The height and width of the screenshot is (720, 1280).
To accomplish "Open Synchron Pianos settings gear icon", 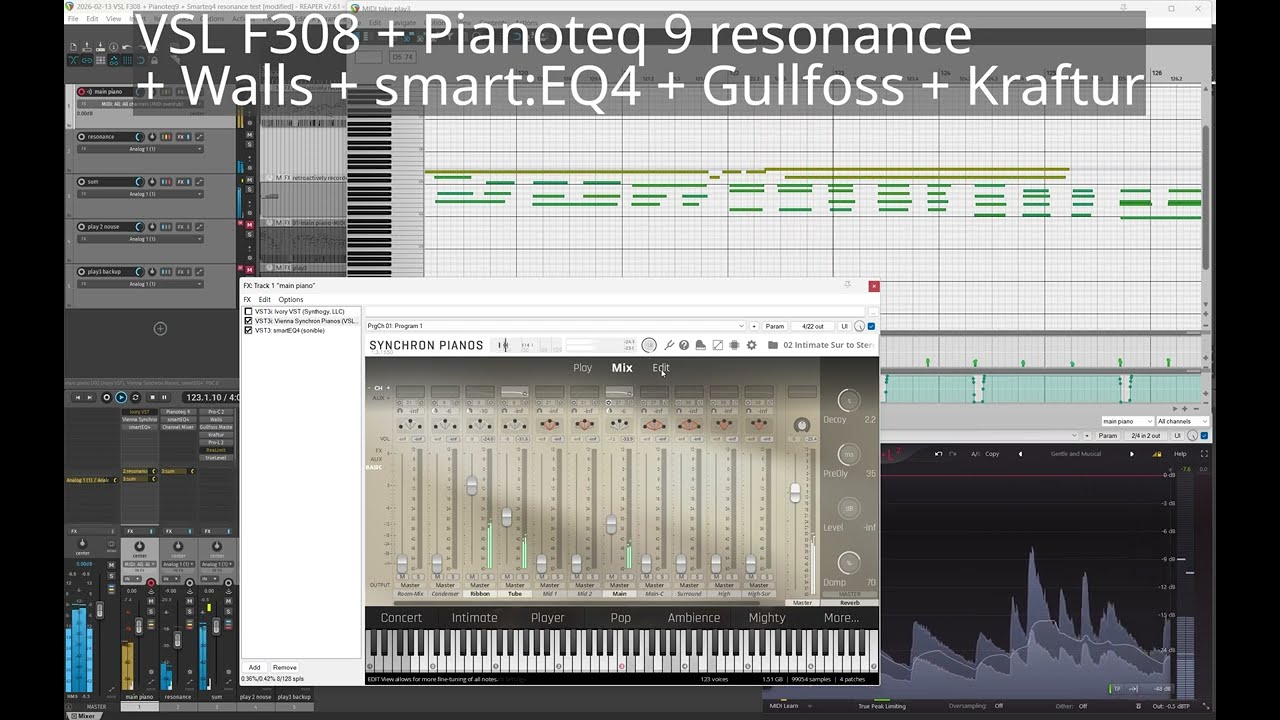I will coord(752,345).
